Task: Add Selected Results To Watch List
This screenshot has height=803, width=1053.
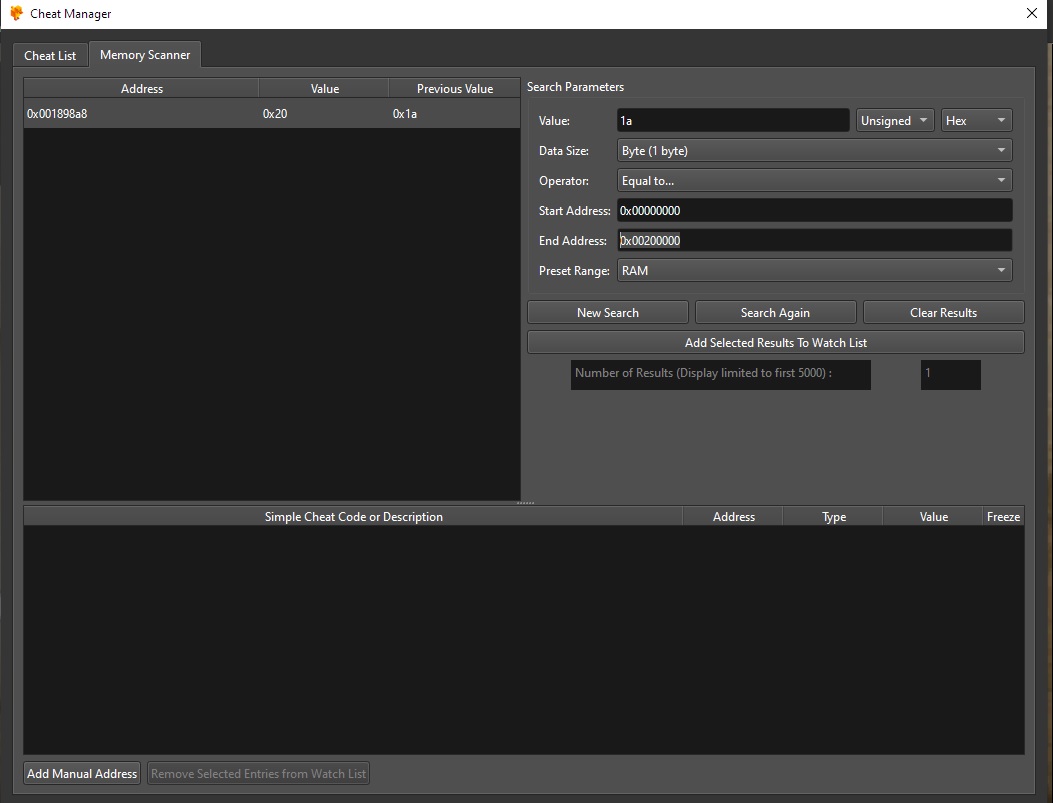Action: (775, 343)
